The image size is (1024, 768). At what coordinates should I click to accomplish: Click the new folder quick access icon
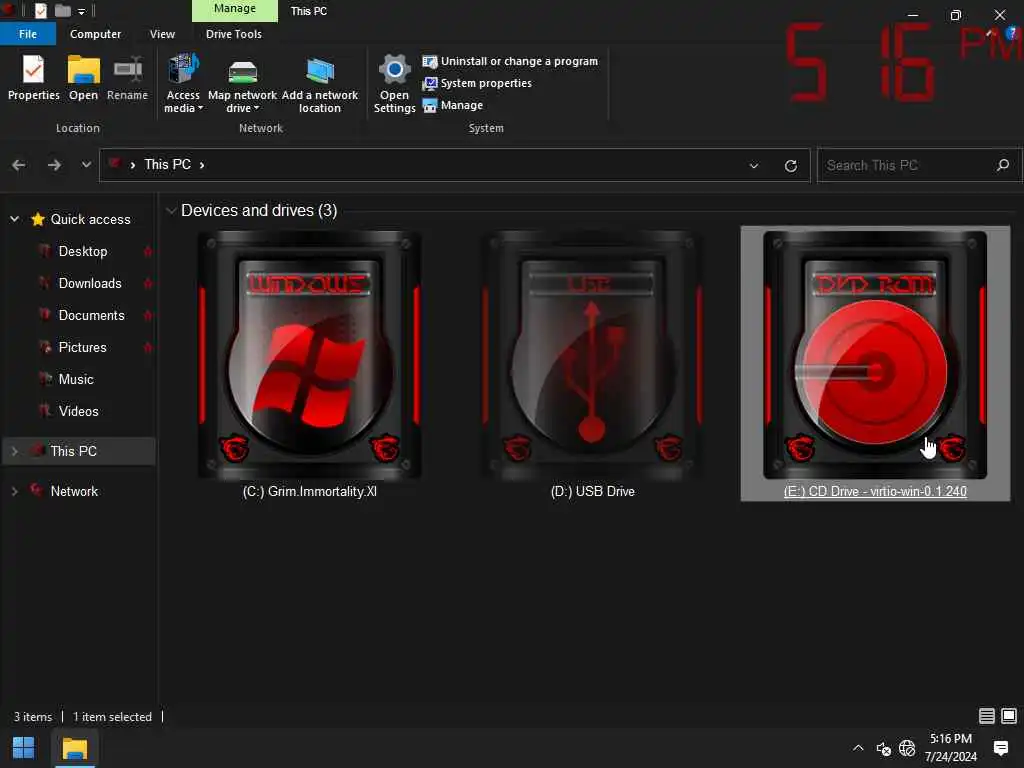63,10
